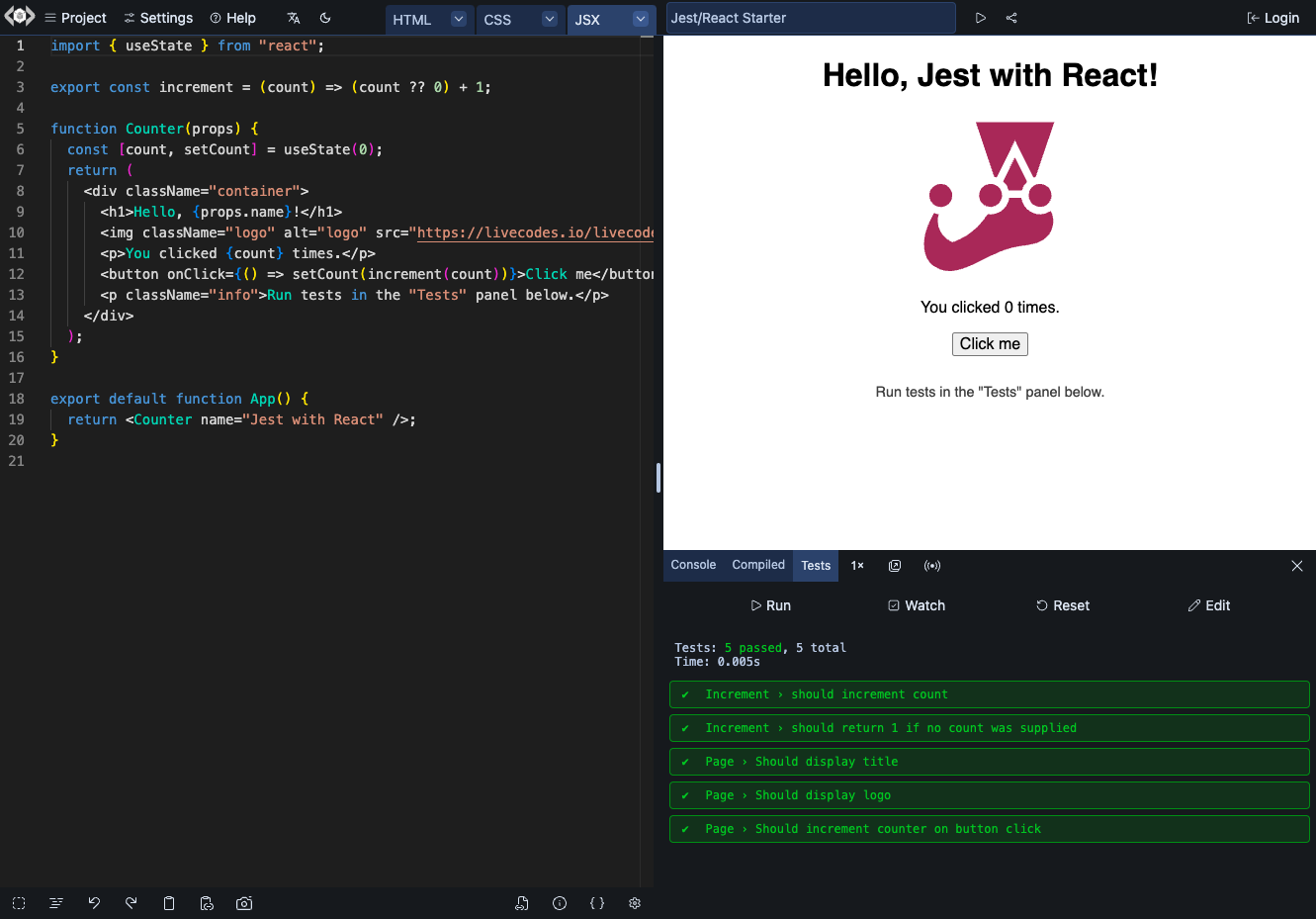Click the Login button
The image size is (1316, 919).
(1273, 18)
